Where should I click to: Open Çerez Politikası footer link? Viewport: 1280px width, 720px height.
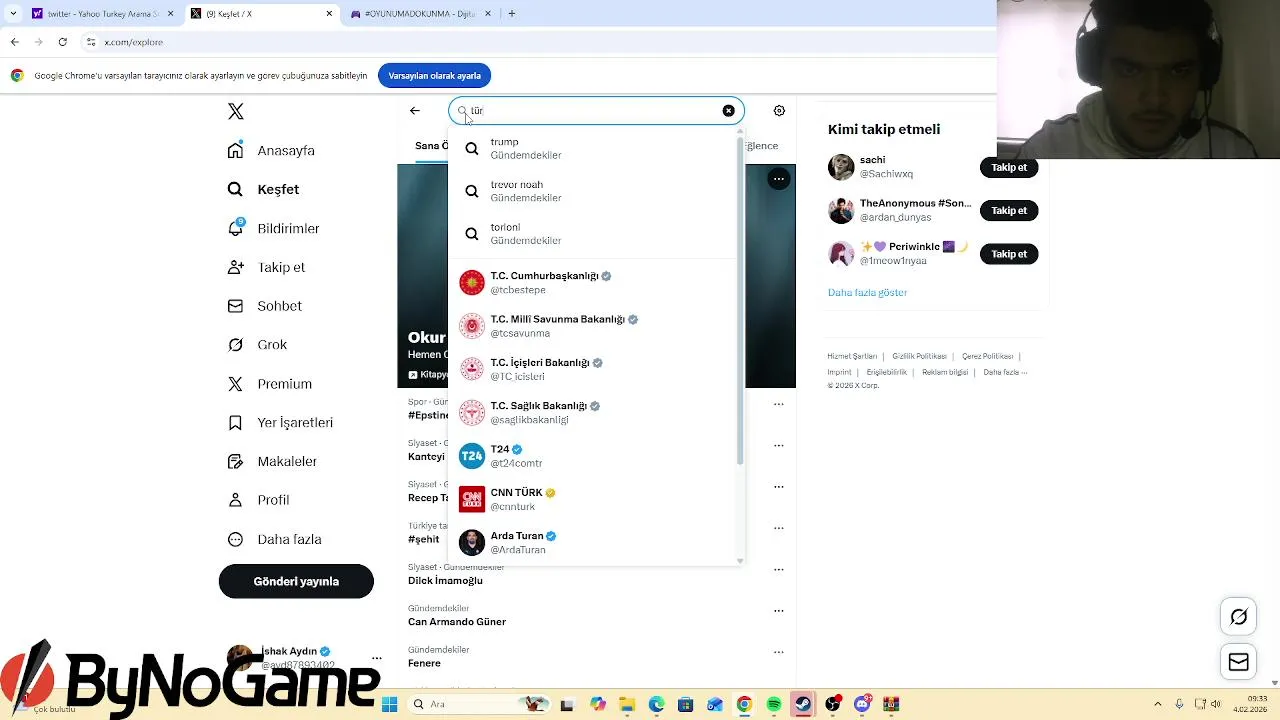point(988,356)
